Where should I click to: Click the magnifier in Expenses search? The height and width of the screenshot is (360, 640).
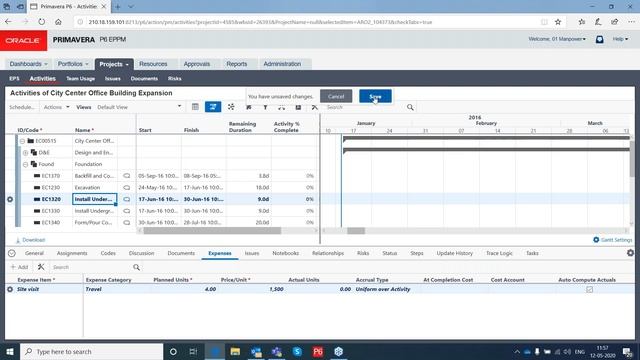point(136,267)
